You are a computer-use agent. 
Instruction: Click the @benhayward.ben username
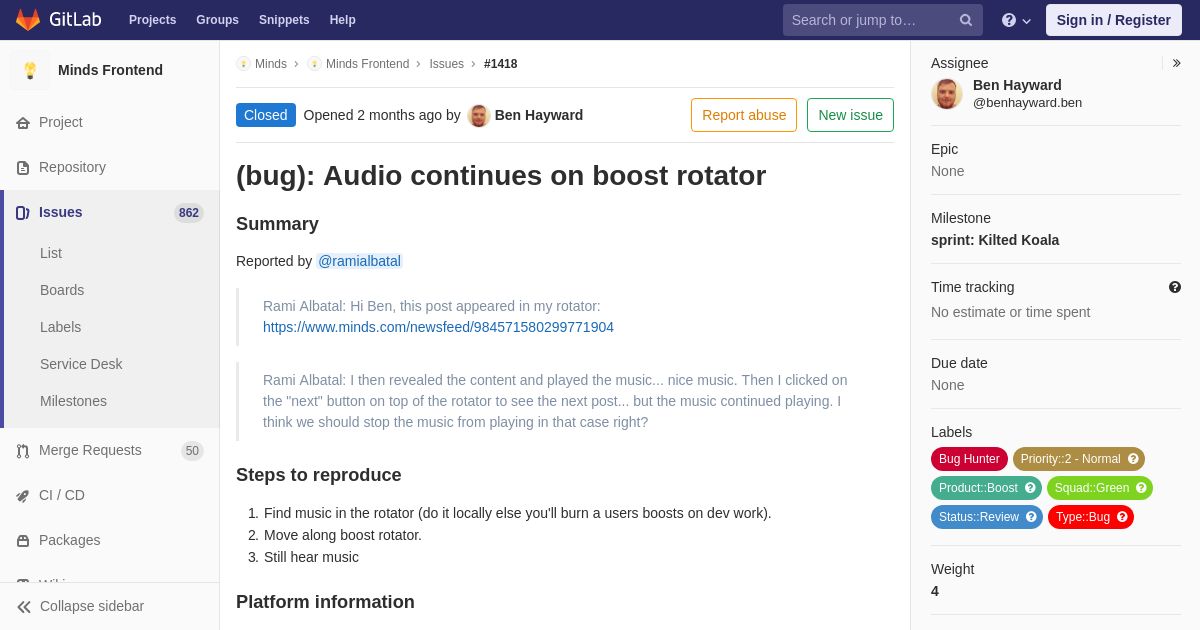(1027, 102)
